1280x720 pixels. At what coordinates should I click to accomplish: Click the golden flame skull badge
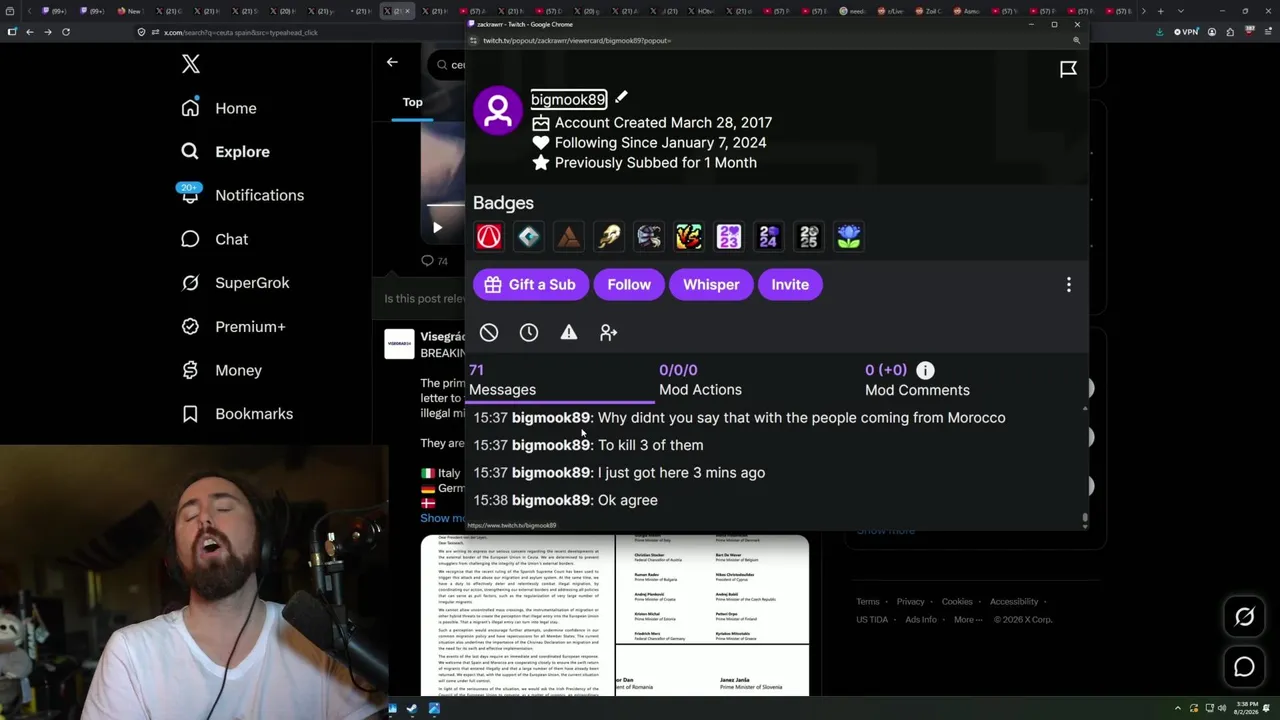[609, 237]
